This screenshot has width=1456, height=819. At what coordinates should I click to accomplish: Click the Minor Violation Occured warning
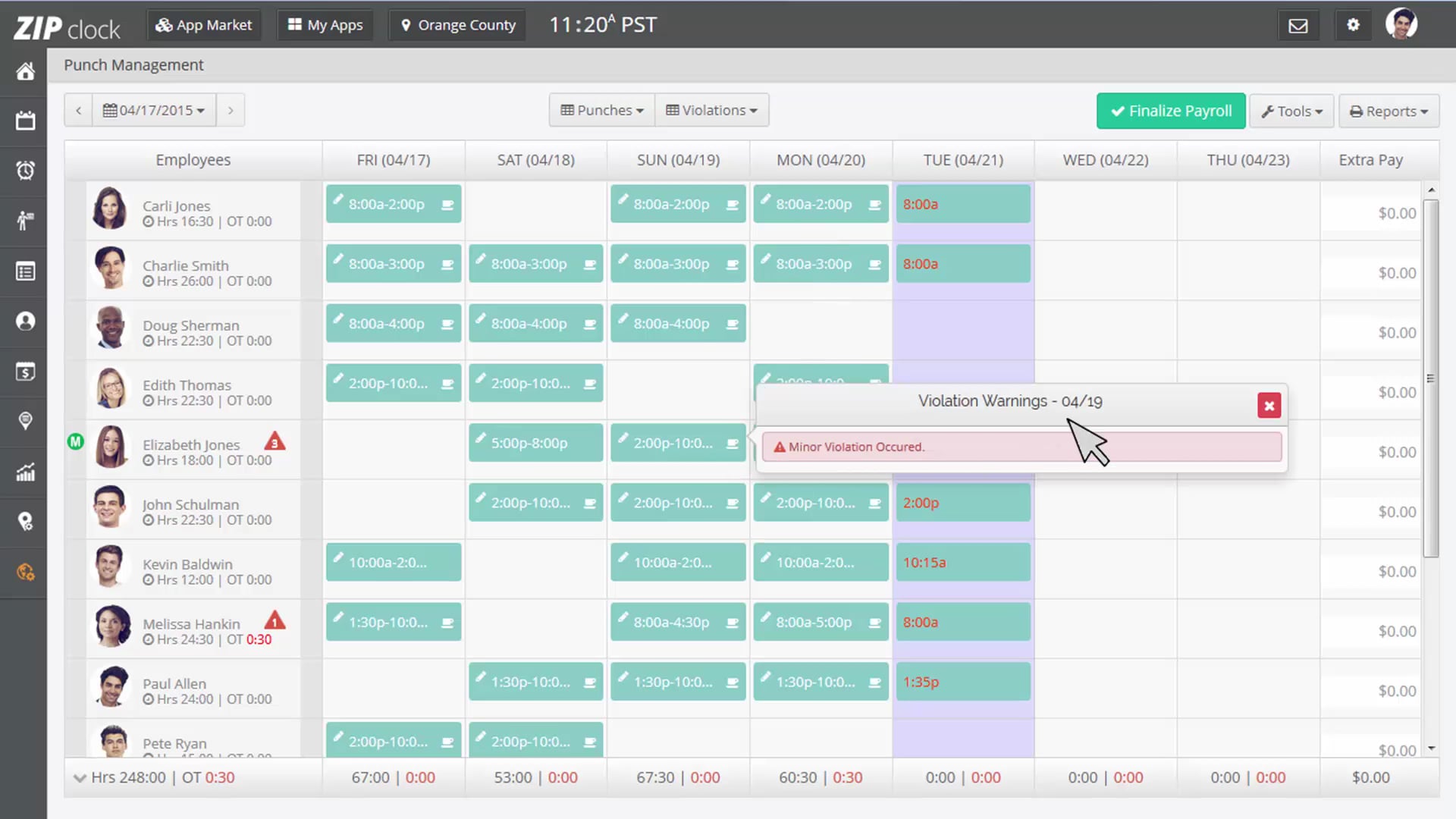point(1021,447)
